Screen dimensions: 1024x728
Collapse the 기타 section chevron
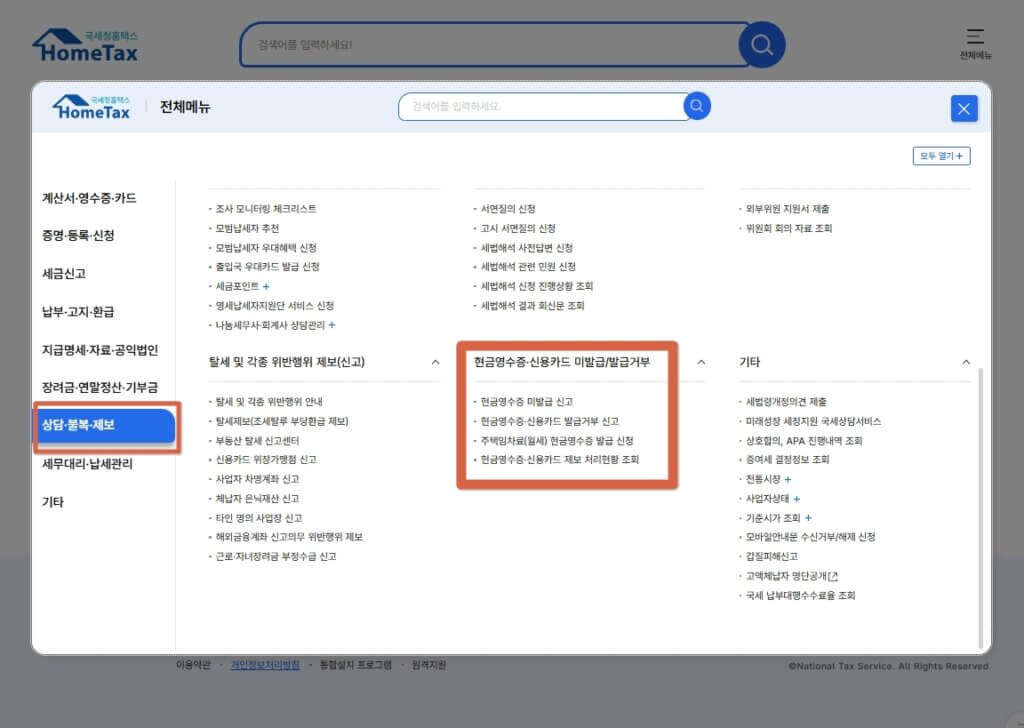pos(965,362)
